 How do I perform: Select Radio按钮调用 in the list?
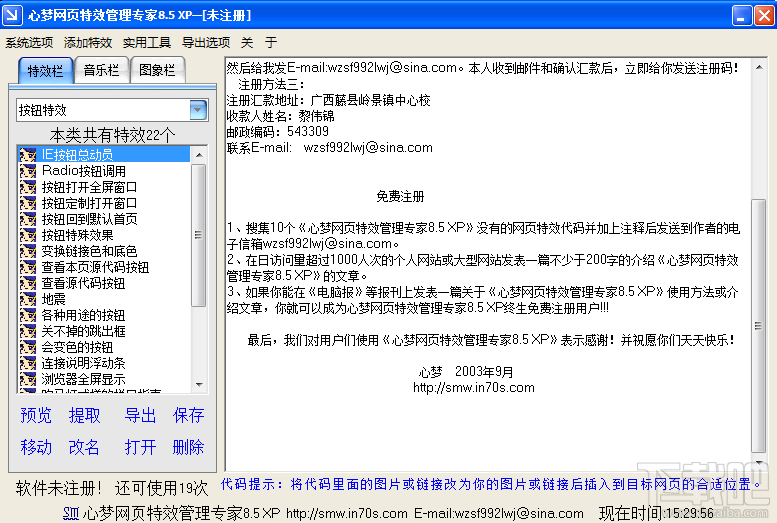pos(104,171)
